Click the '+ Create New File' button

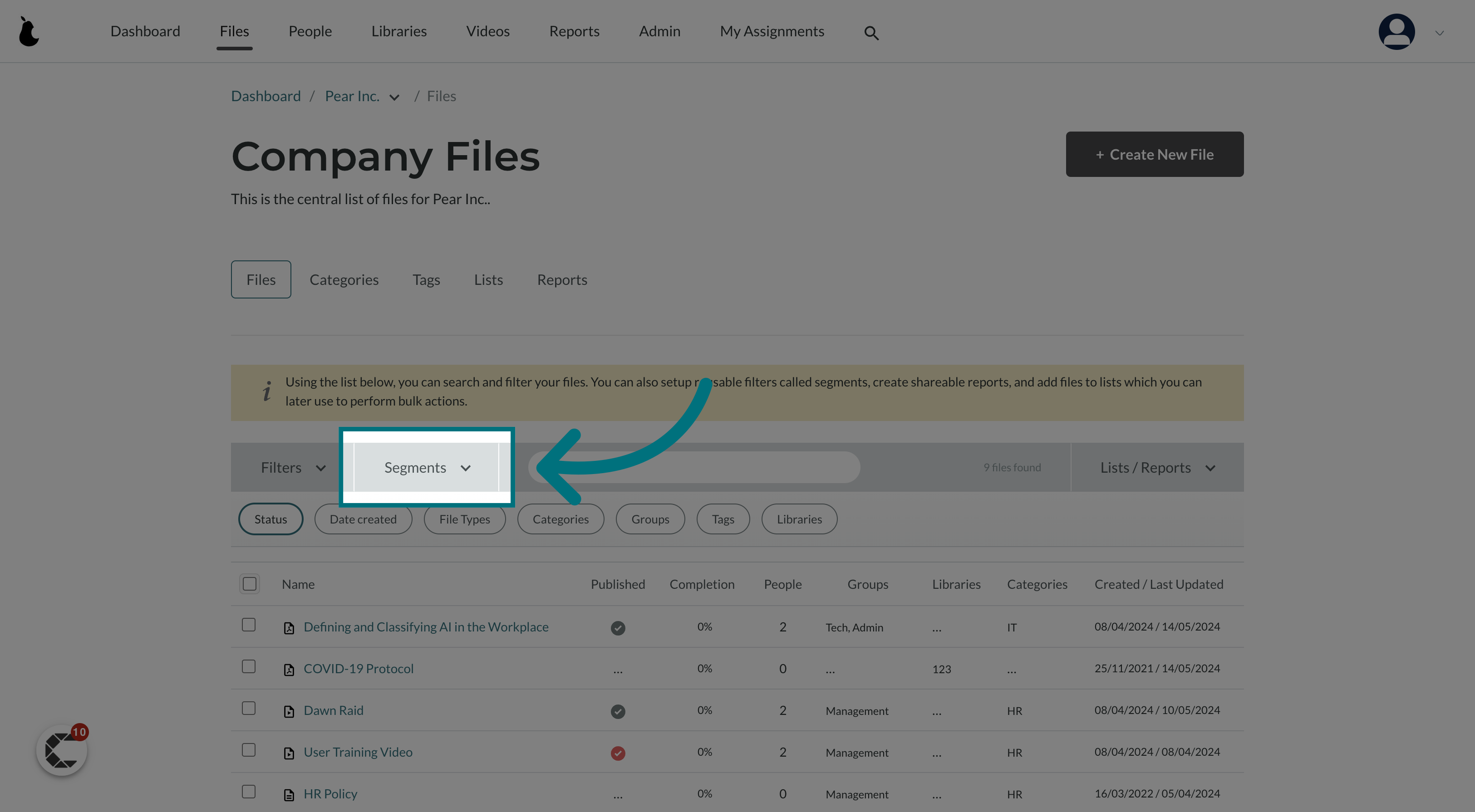tap(1154, 154)
